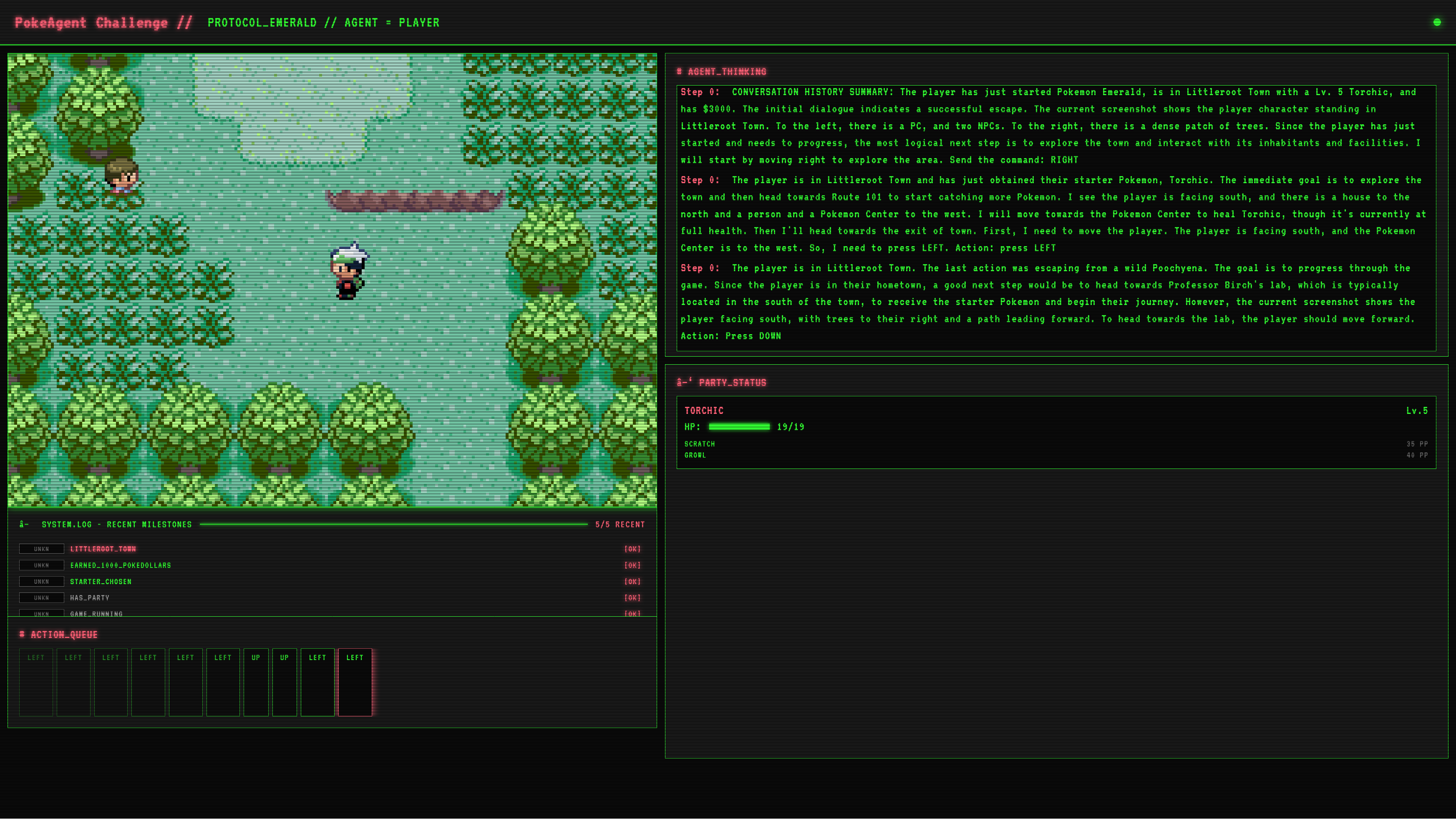
Task: Toggle the [OK] status for LITTLEROOT_TOWN
Action: pyautogui.click(x=633, y=549)
